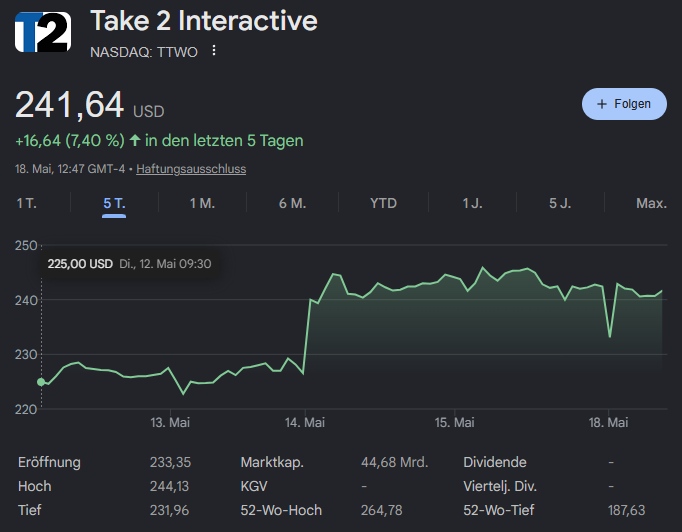Click the +16,64 (7,40 %) change text
The image size is (682, 532).
coord(70,141)
